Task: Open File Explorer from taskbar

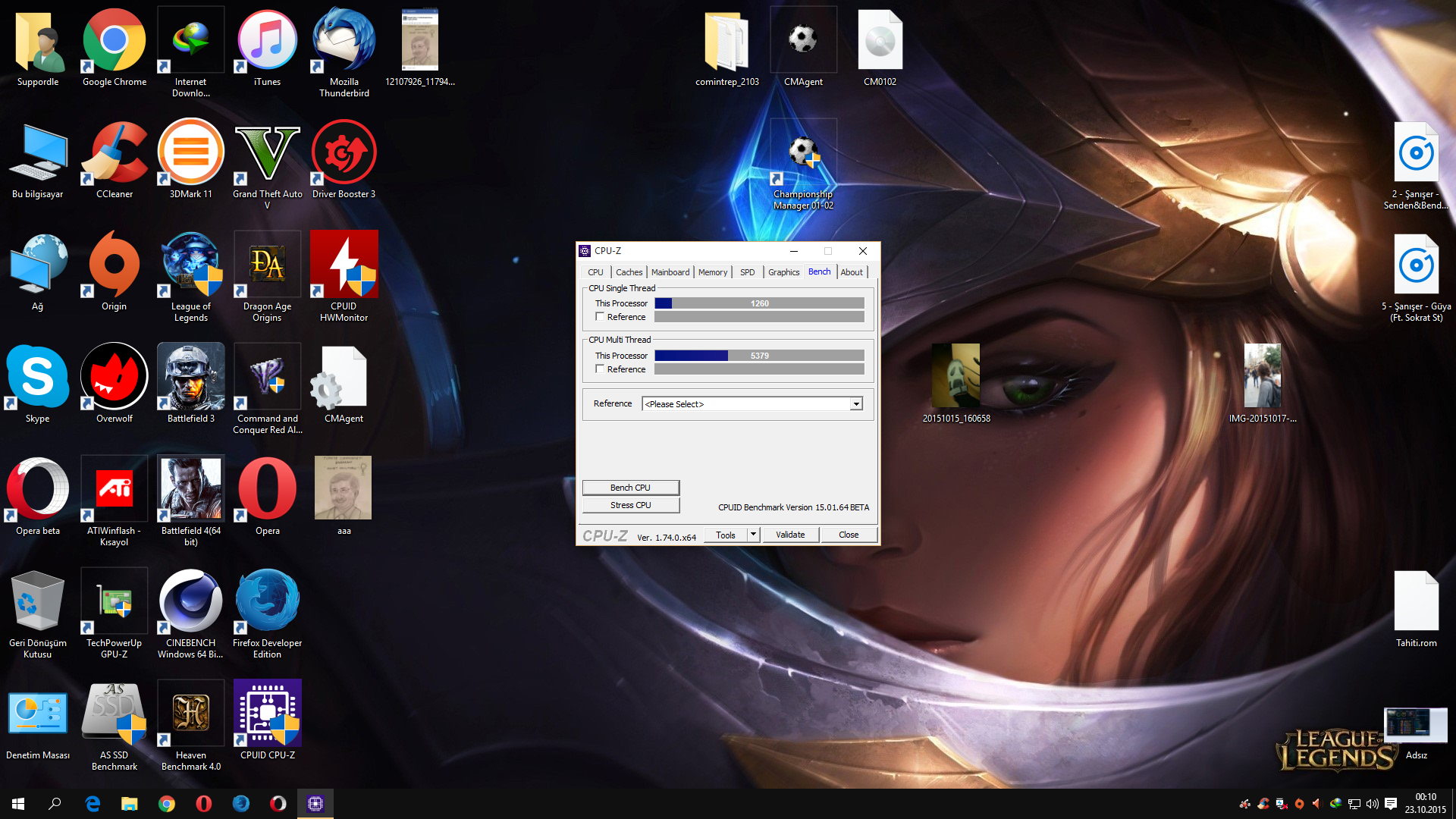Action: click(x=130, y=804)
